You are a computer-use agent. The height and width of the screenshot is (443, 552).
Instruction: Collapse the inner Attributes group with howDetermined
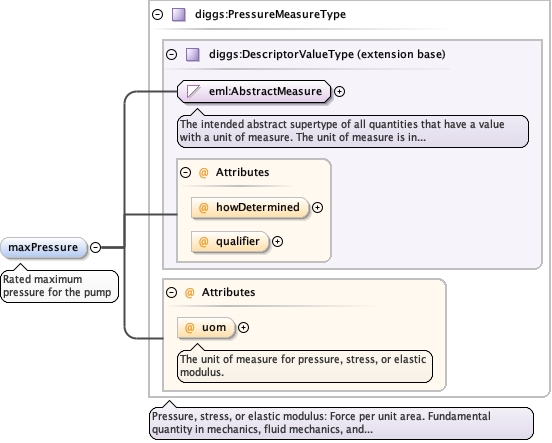pyautogui.click(x=186, y=173)
